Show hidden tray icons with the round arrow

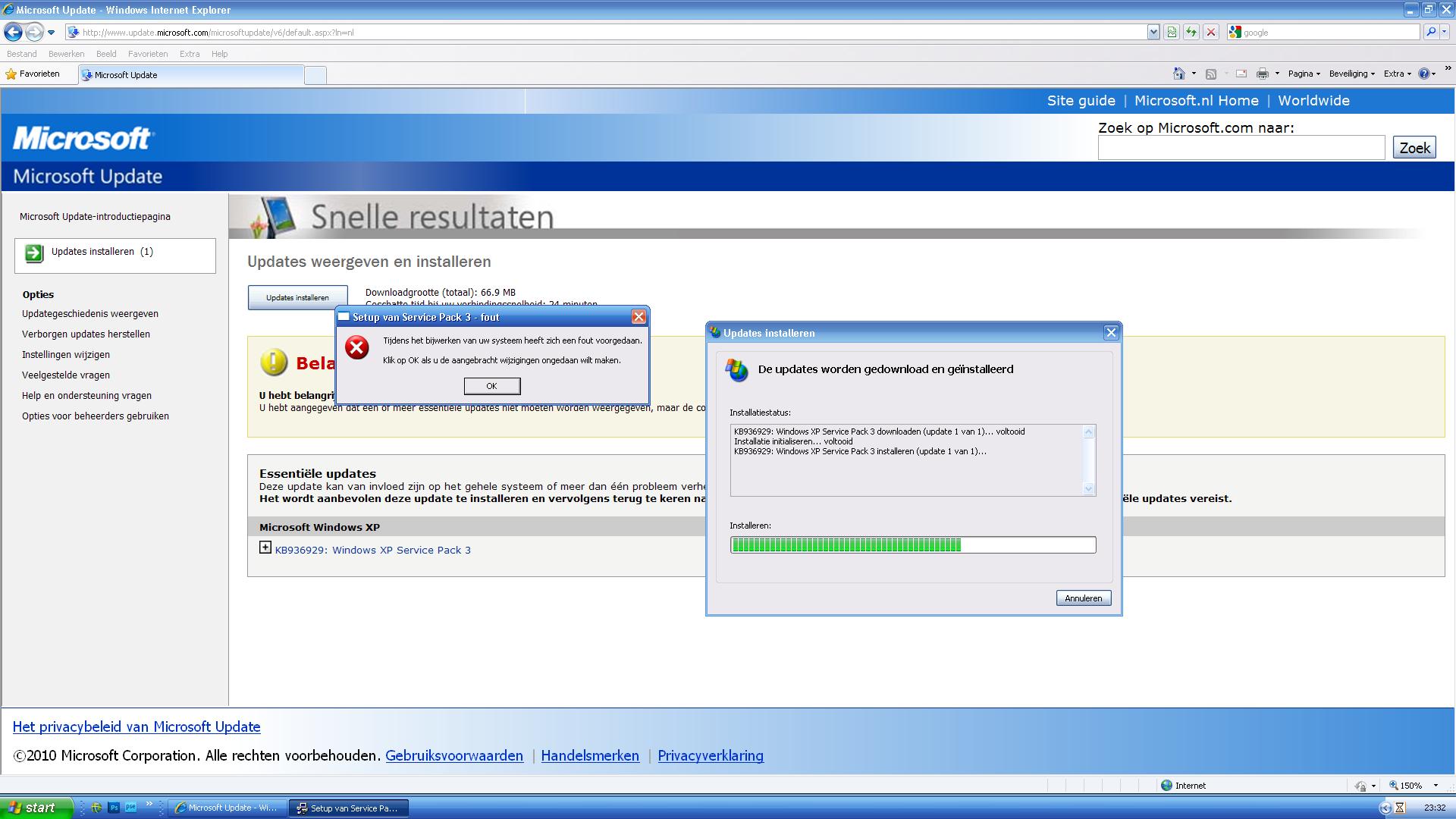click(1385, 808)
